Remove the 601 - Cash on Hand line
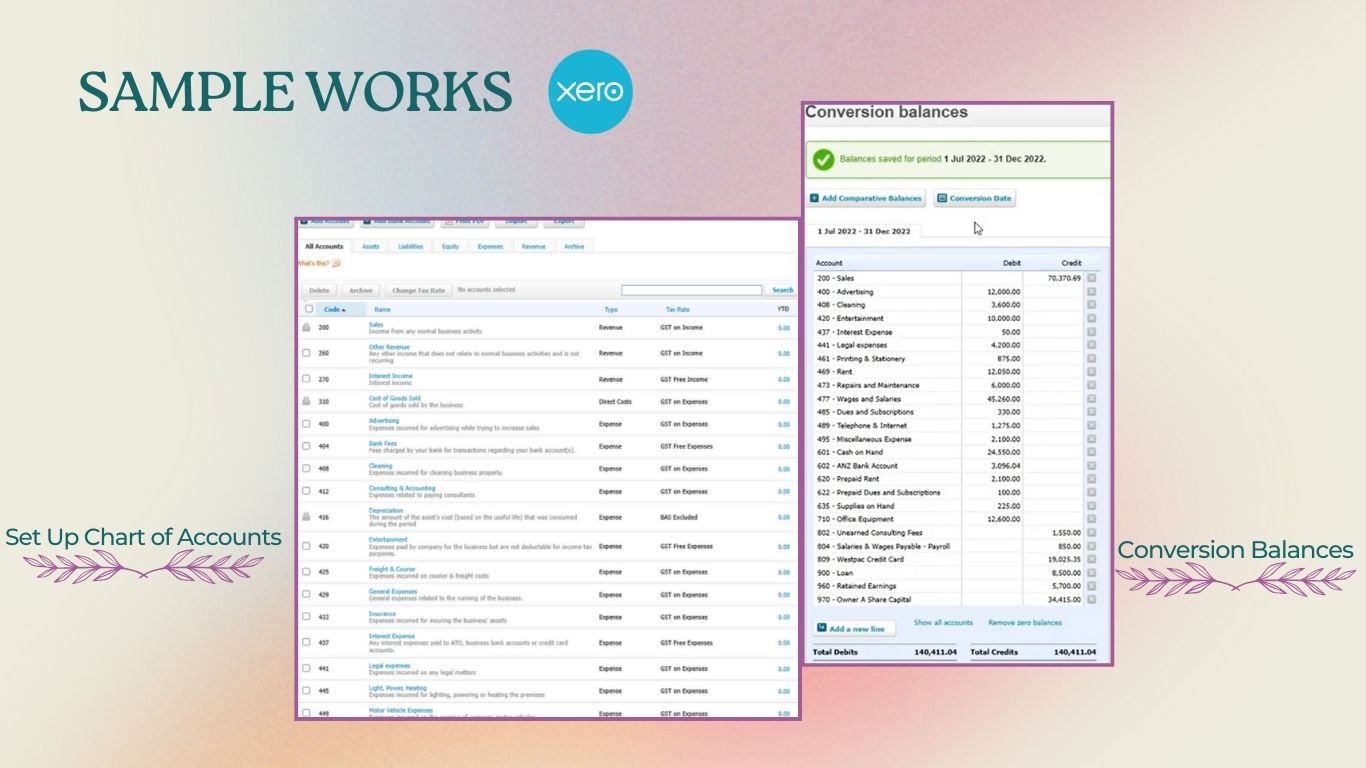Viewport: 1366px width, 768px height. 1092,452
